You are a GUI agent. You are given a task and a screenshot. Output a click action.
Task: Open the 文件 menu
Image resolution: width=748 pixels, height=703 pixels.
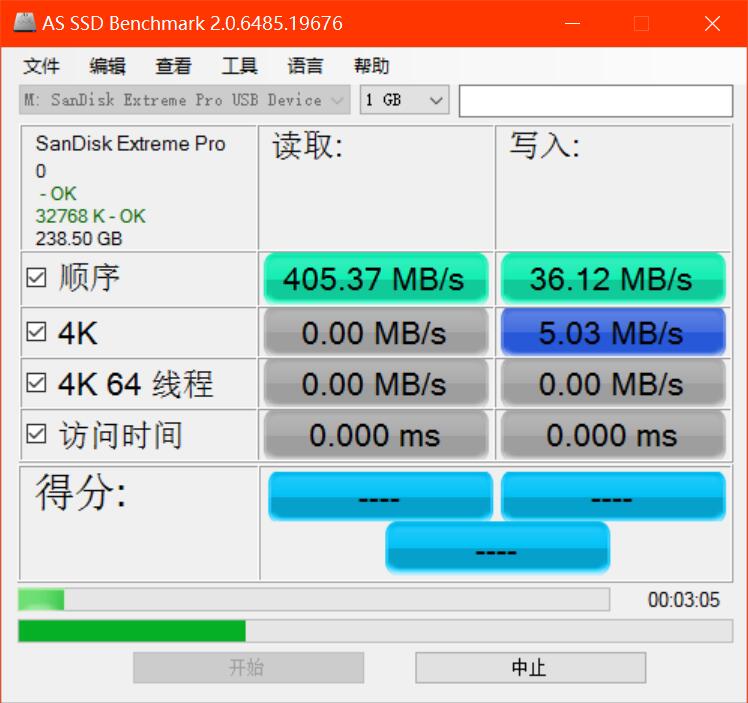[x=42, y=66]
